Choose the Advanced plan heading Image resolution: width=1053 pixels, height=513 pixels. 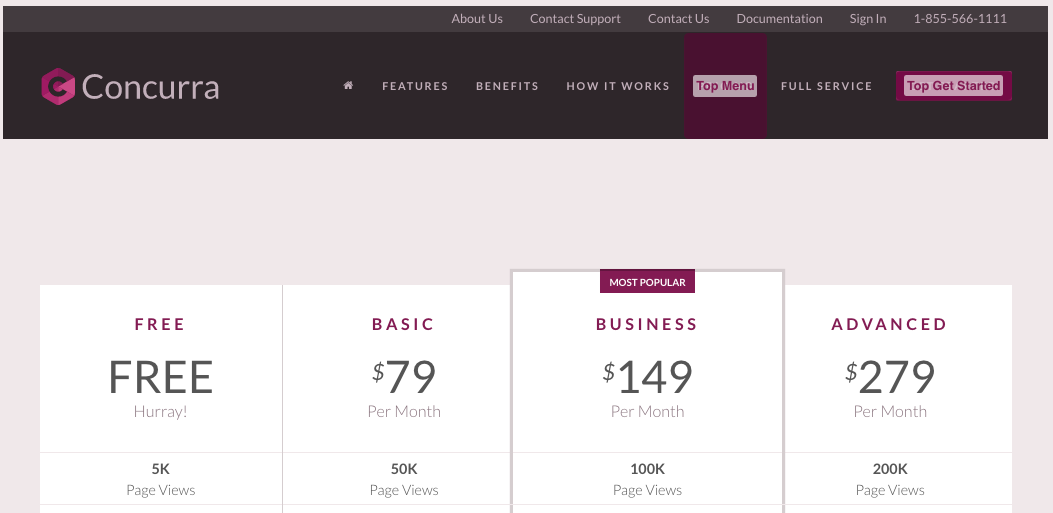tap(889, 324)
